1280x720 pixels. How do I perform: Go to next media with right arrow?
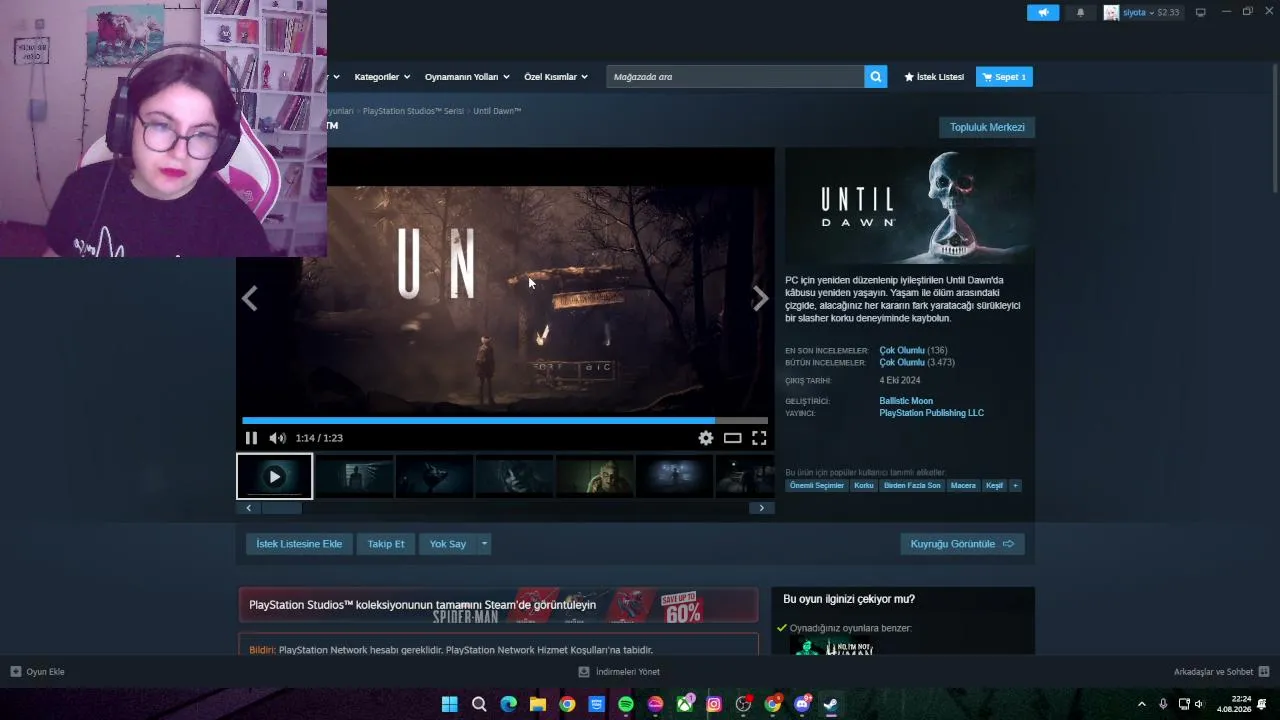click(x=760, y=298)
